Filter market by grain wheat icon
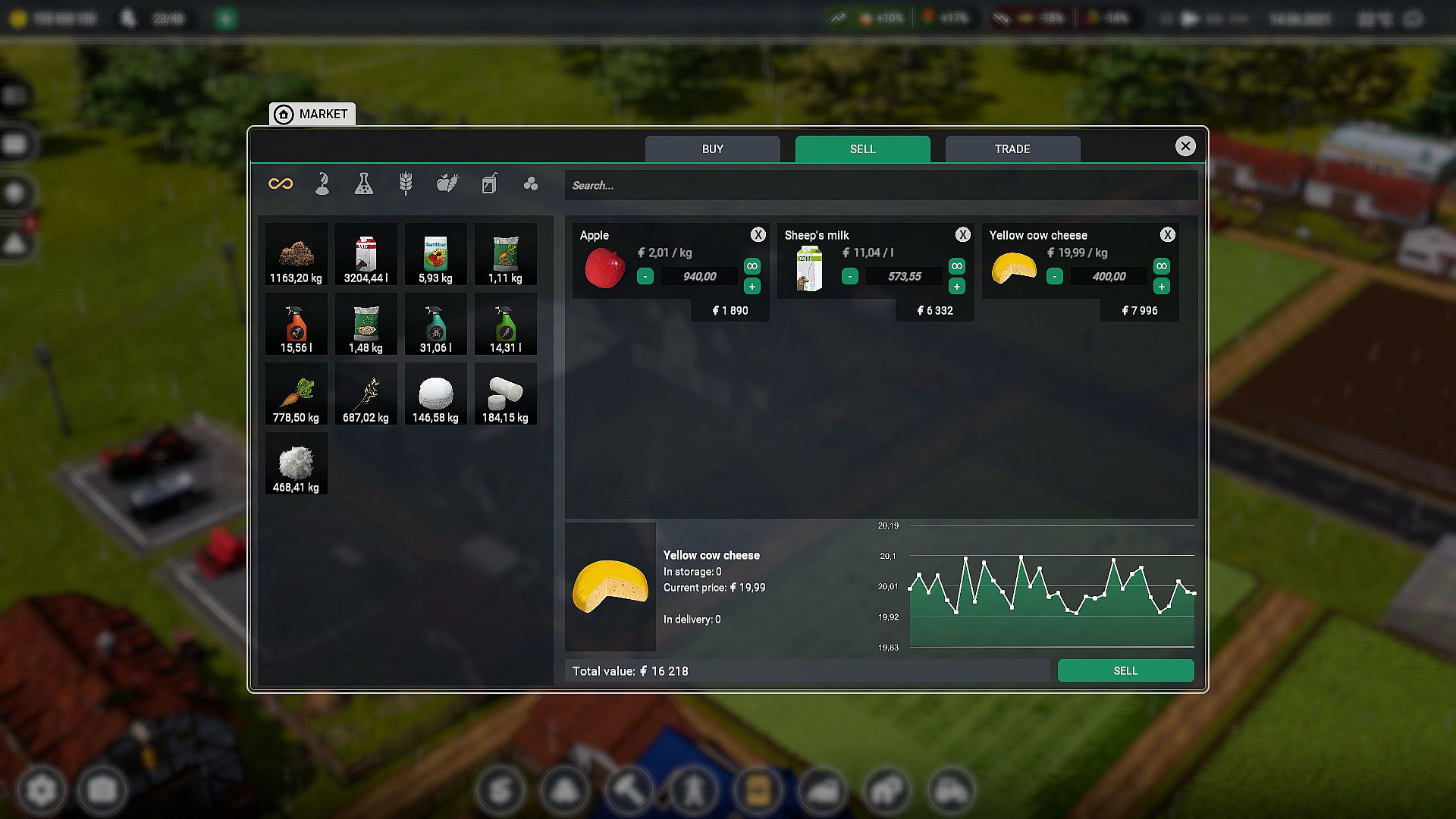 click(x=406, y=184)
